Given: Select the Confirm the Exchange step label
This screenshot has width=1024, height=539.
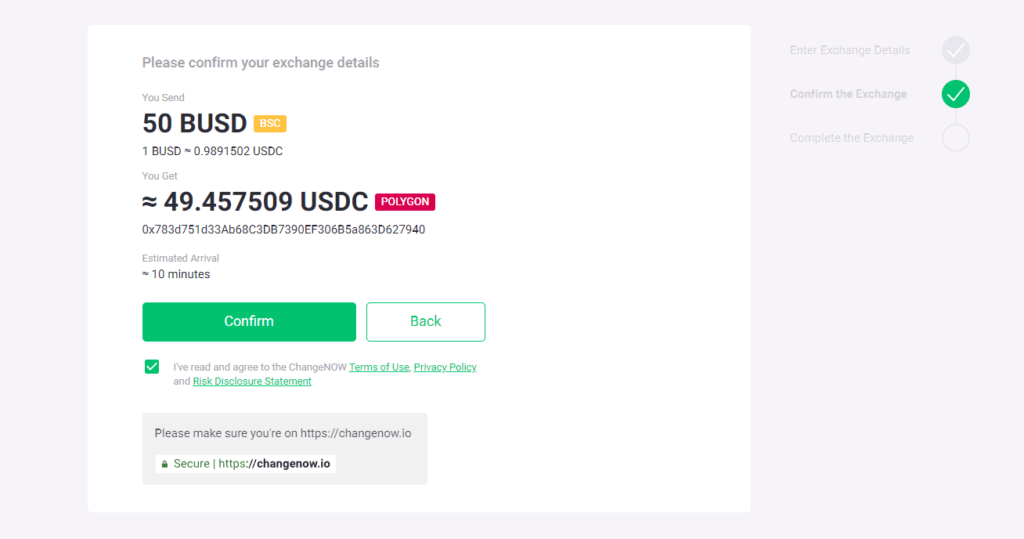Looking at the screenshot, I should click(848, 94).
